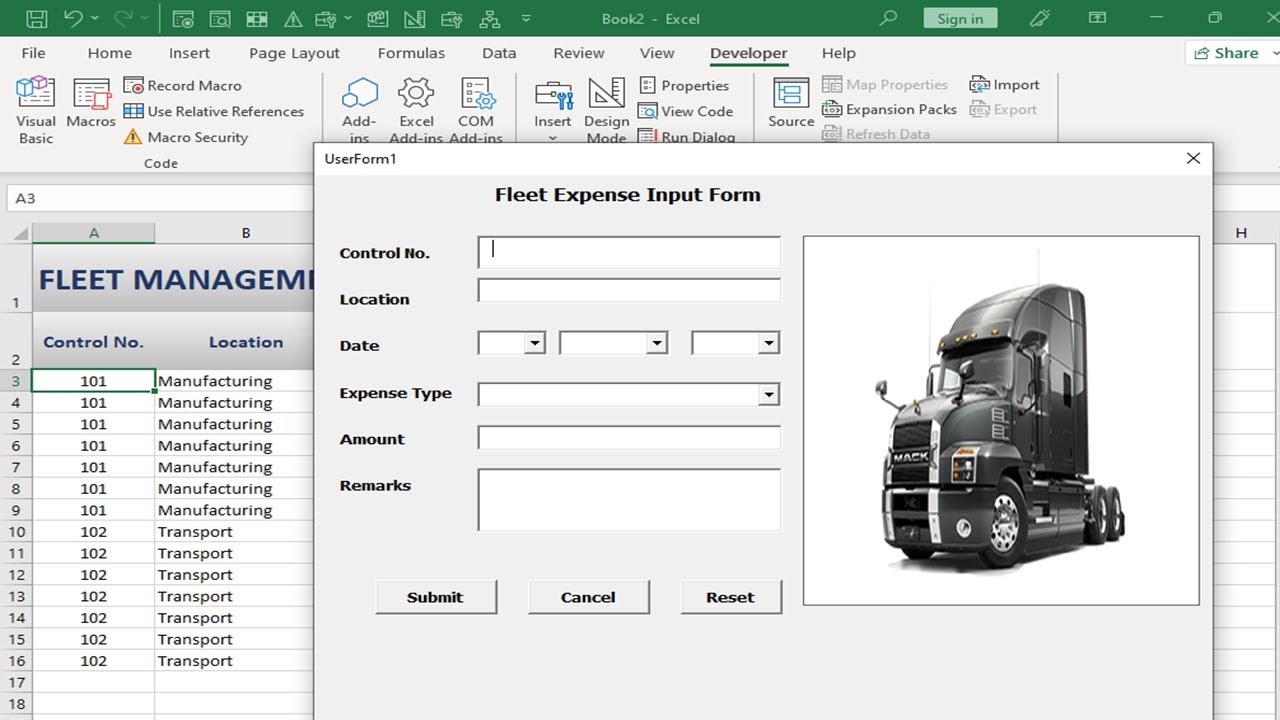The image size is (1280, 720).
Task: Click the Control No. text field in the form
Action: tap(629, 252)
